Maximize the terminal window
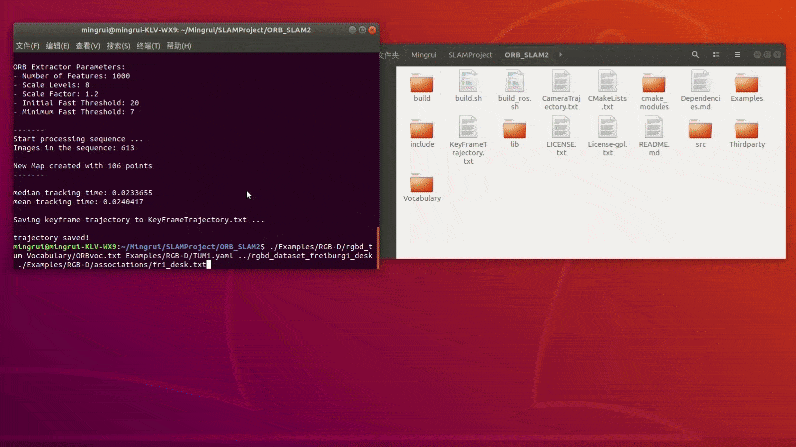 click(x=362, y=30)
